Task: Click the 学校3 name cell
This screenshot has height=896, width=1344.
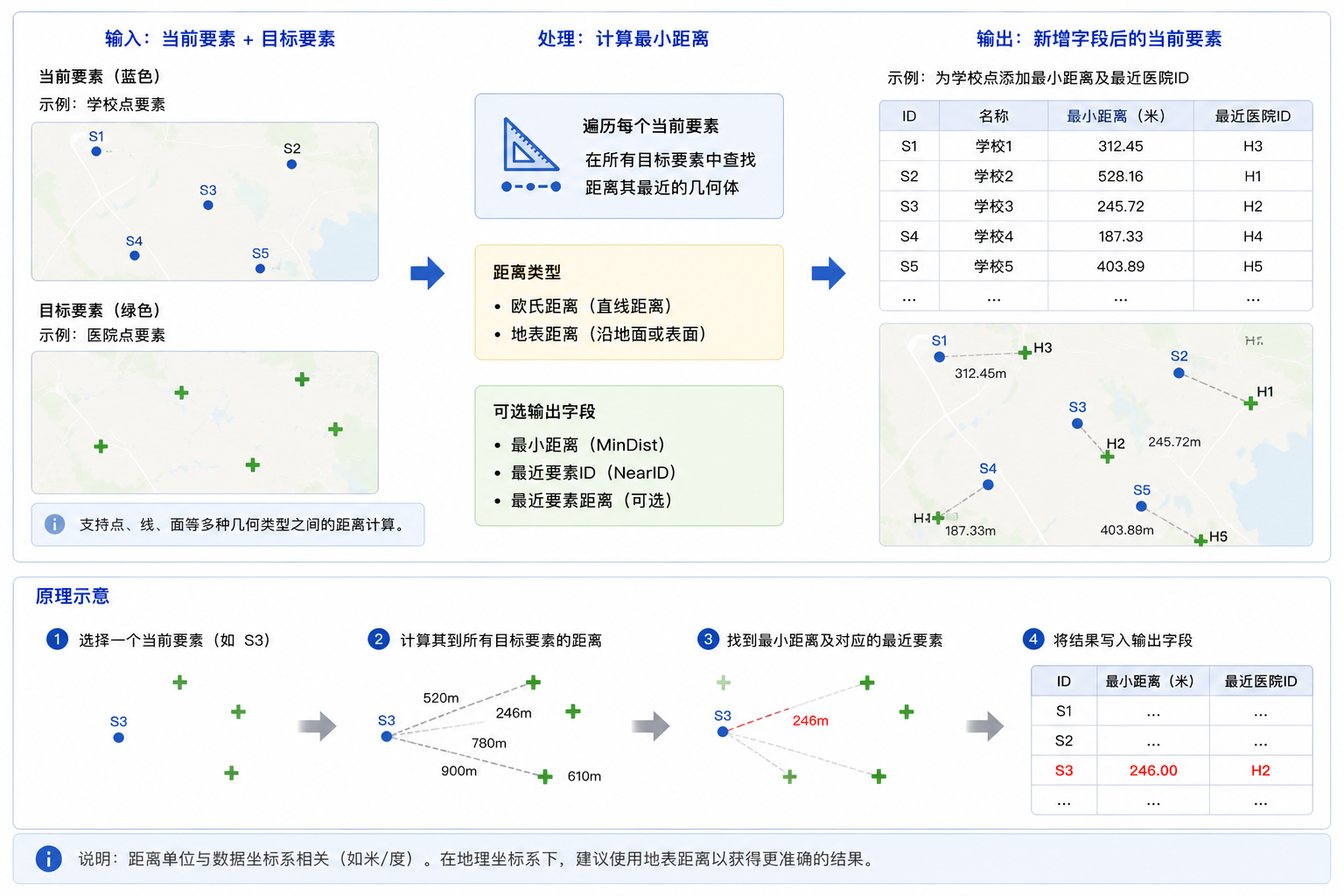Action: 993,206
